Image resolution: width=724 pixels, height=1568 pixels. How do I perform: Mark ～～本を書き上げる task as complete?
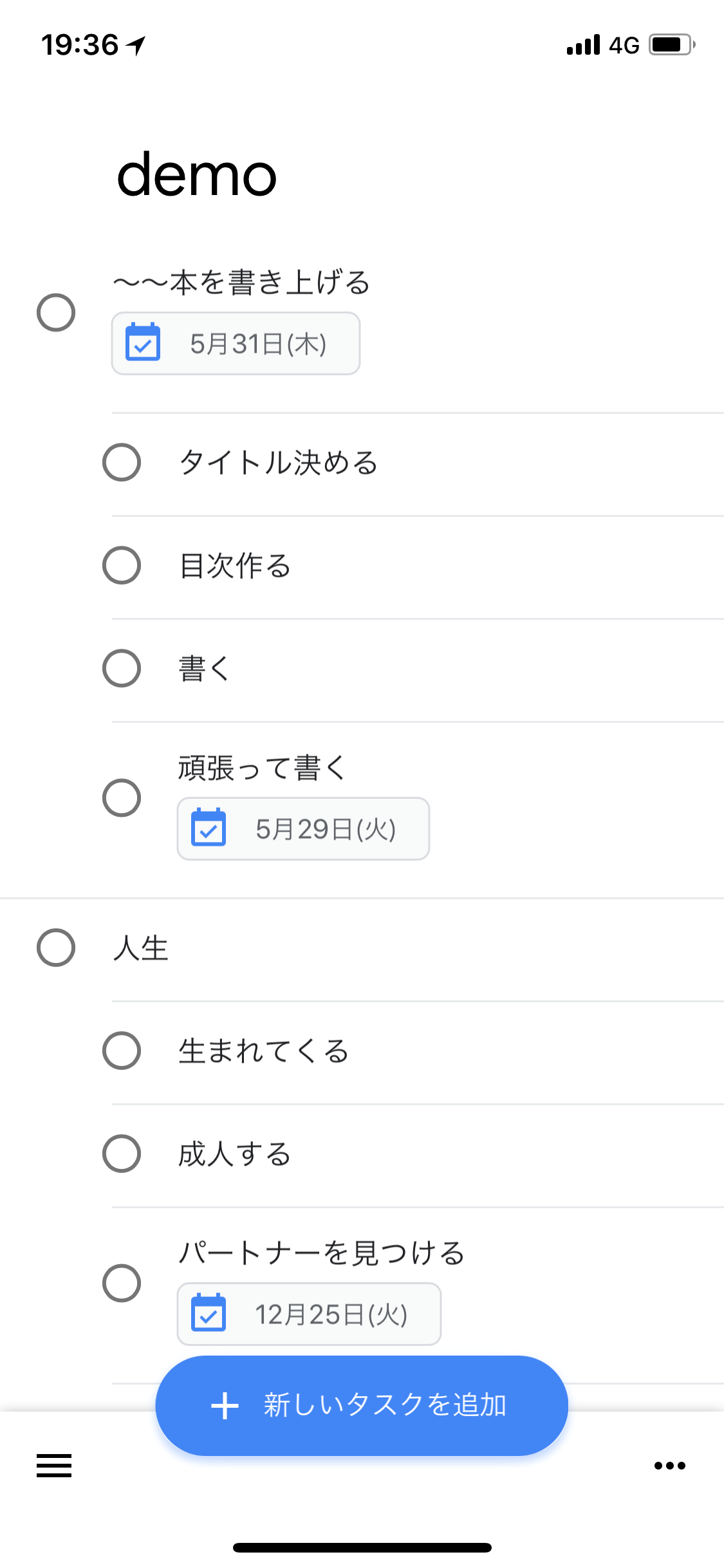pos(56,313)
